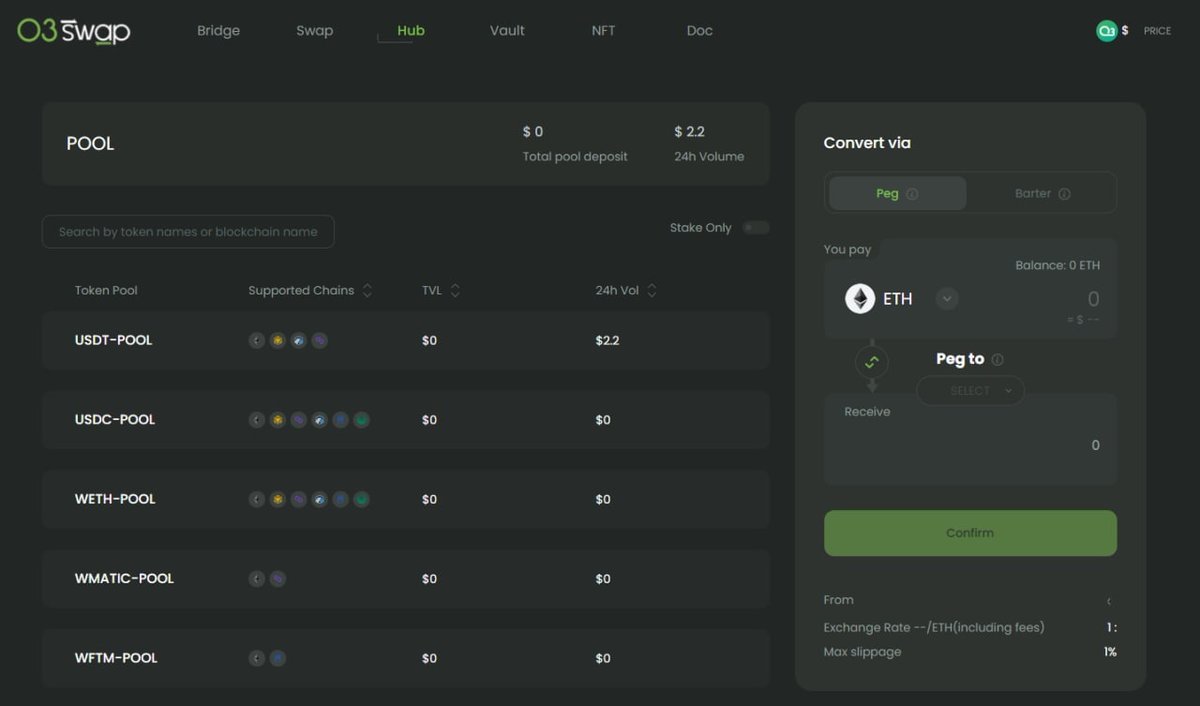Click the 24h Volume label in POOL header
Viewport: 1200px width, 706px height.
coord(709,156)
